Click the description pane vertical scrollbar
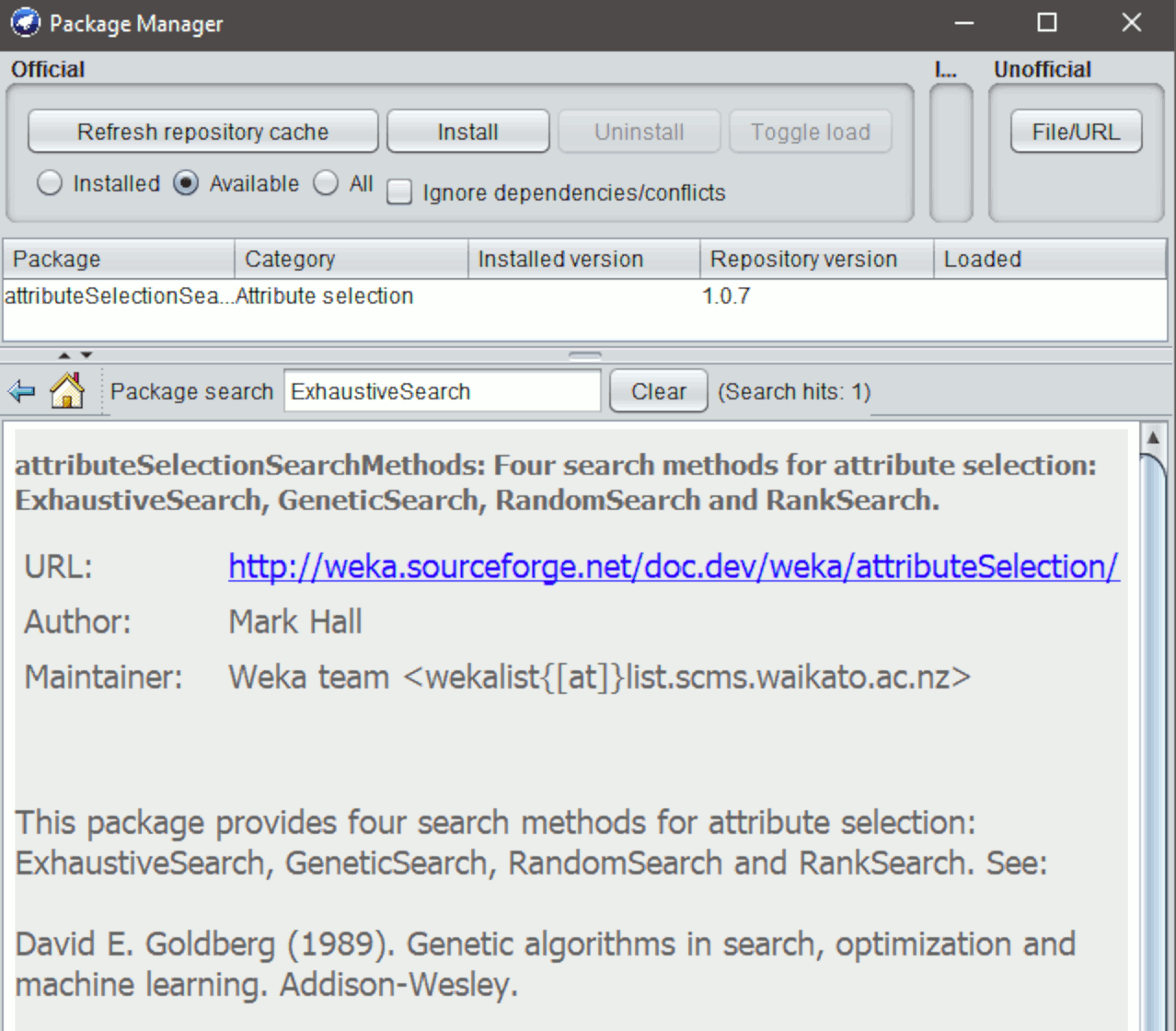This screenshot has width=1176, height=1031. pyautogui.click(x=1153, y=736)
